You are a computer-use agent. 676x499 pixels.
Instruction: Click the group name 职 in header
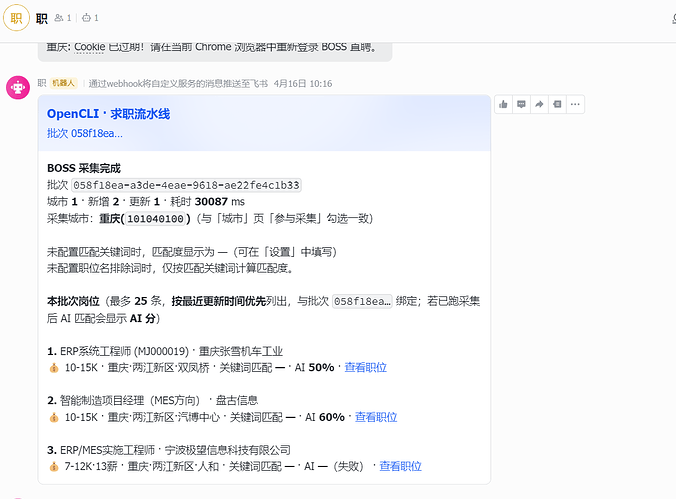[42, 18]
